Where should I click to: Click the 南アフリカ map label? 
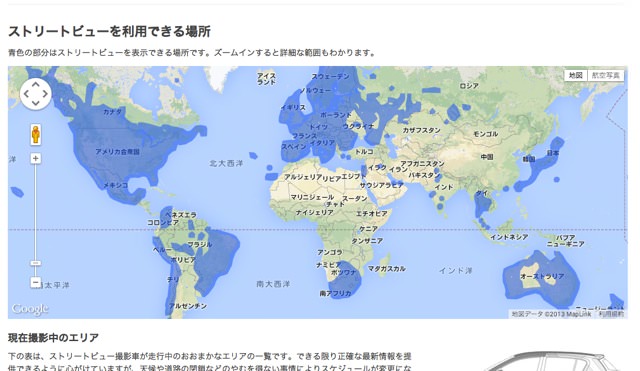pyautogui.click(x=336, y=293)
